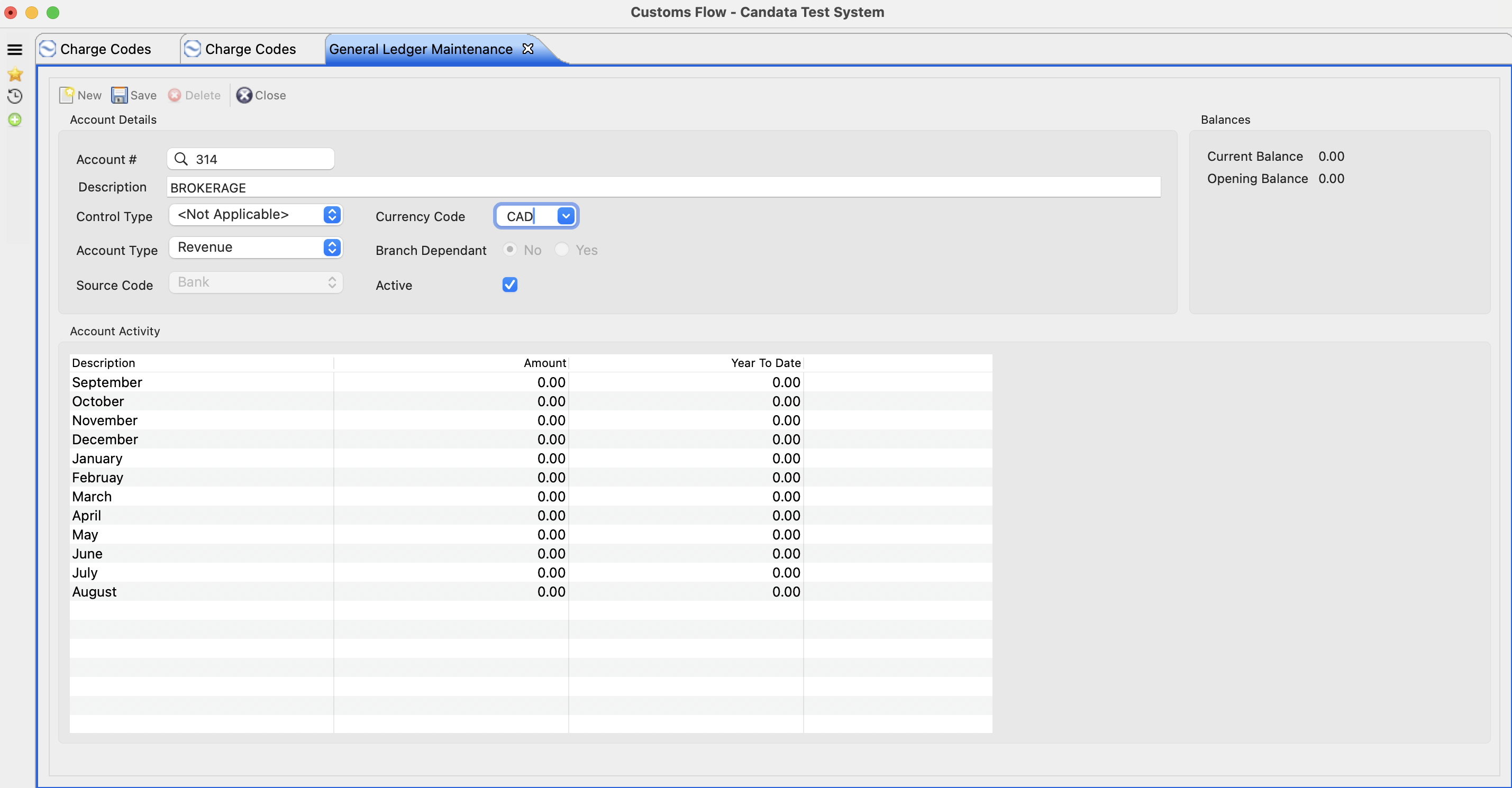
Task: Click the Save floppy disk icon
Action: 119,95
